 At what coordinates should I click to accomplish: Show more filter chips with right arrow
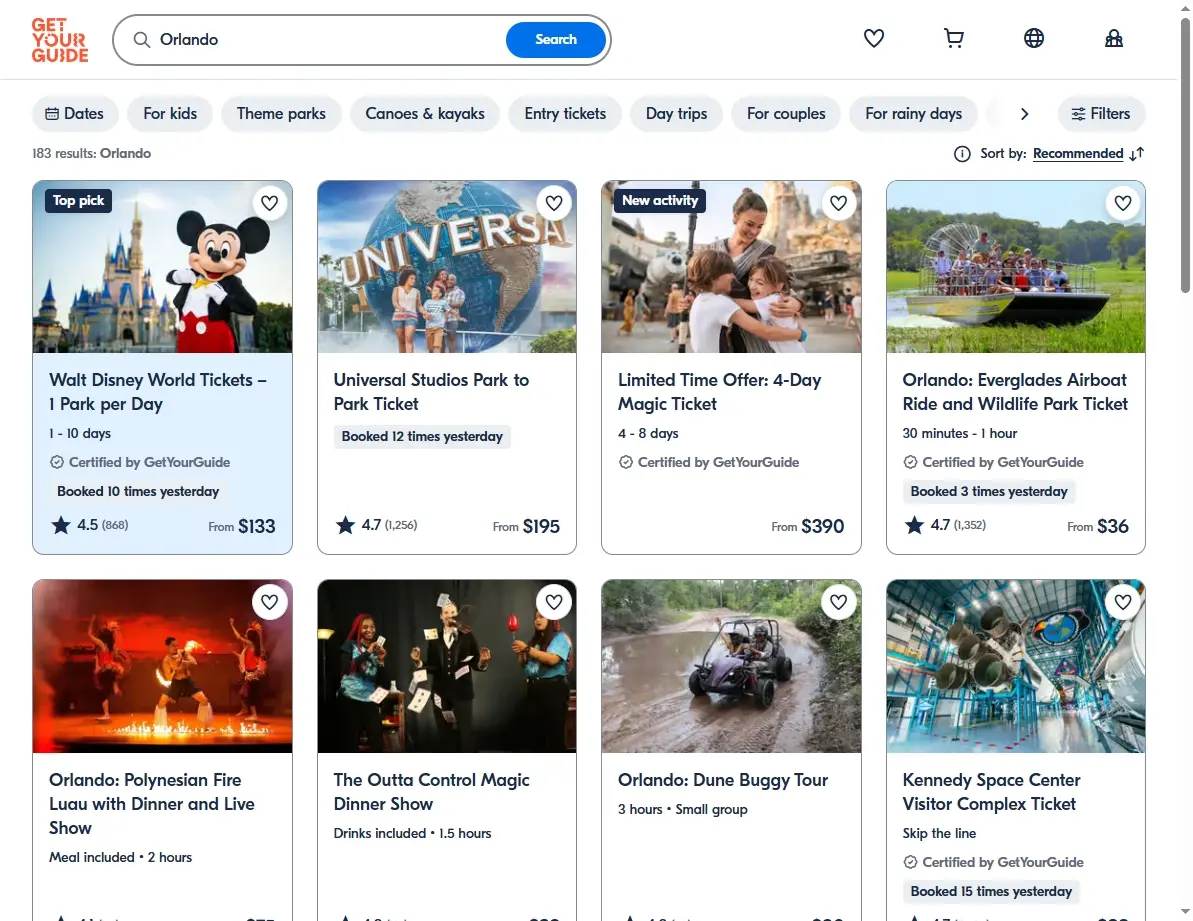(x=1024, y=114)
